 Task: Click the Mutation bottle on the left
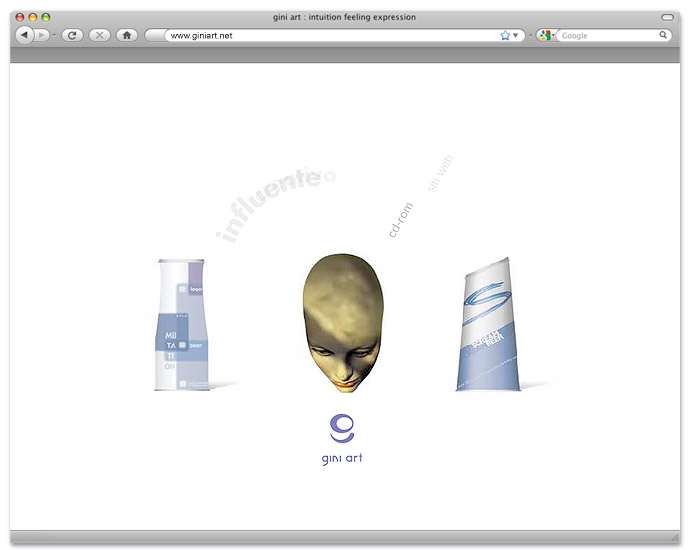tap(184, 325)
